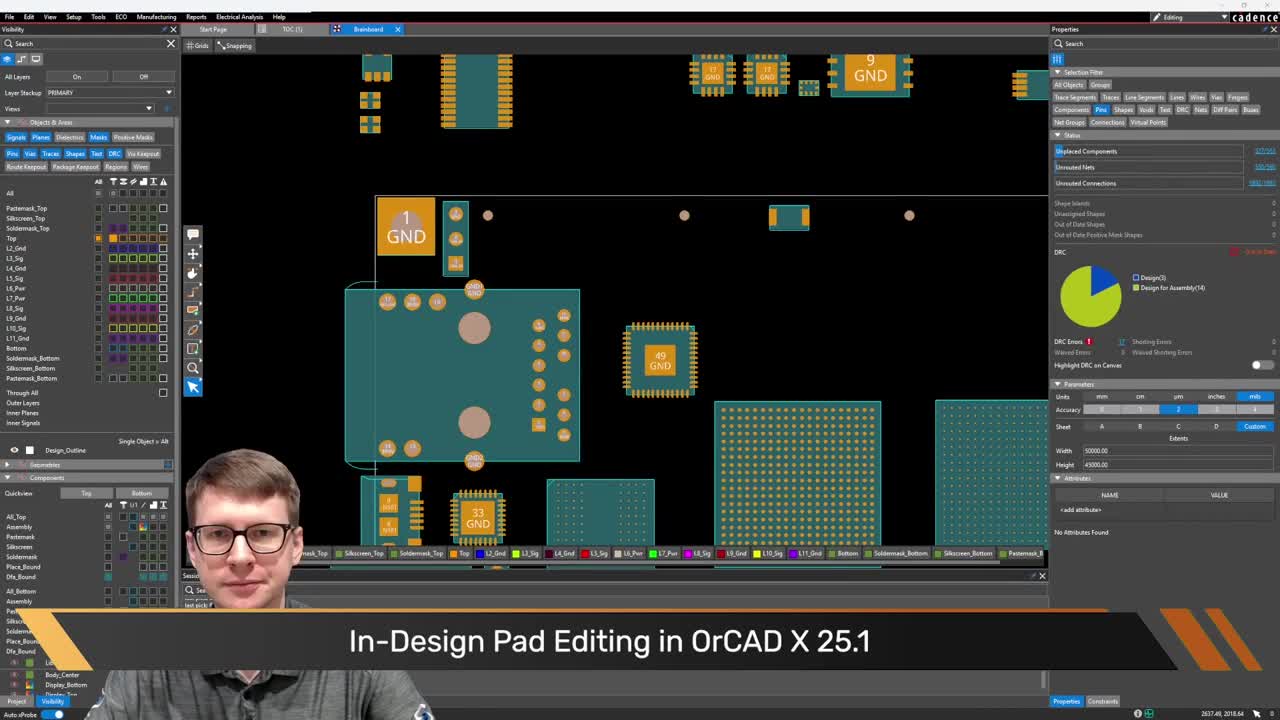
Task: Toggle the Grids toolbar button
Action: (x=198, y=45)
